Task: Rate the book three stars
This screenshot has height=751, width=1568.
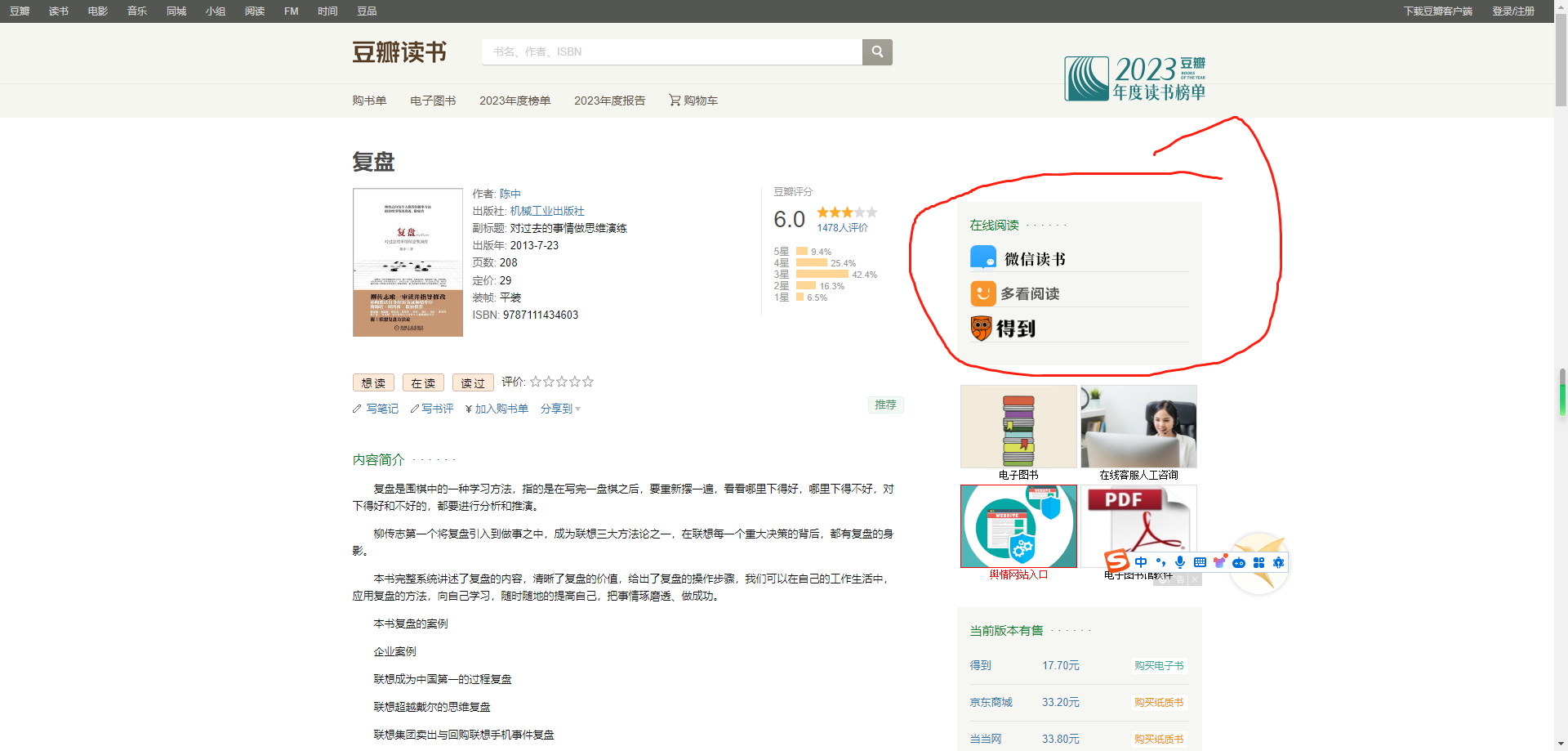Action: [x=562, y=382]
